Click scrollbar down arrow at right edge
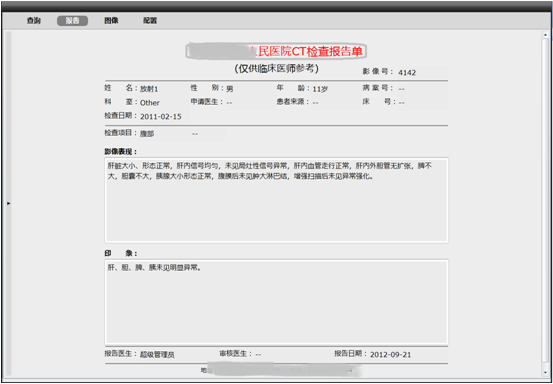 [x=545, y=373]
